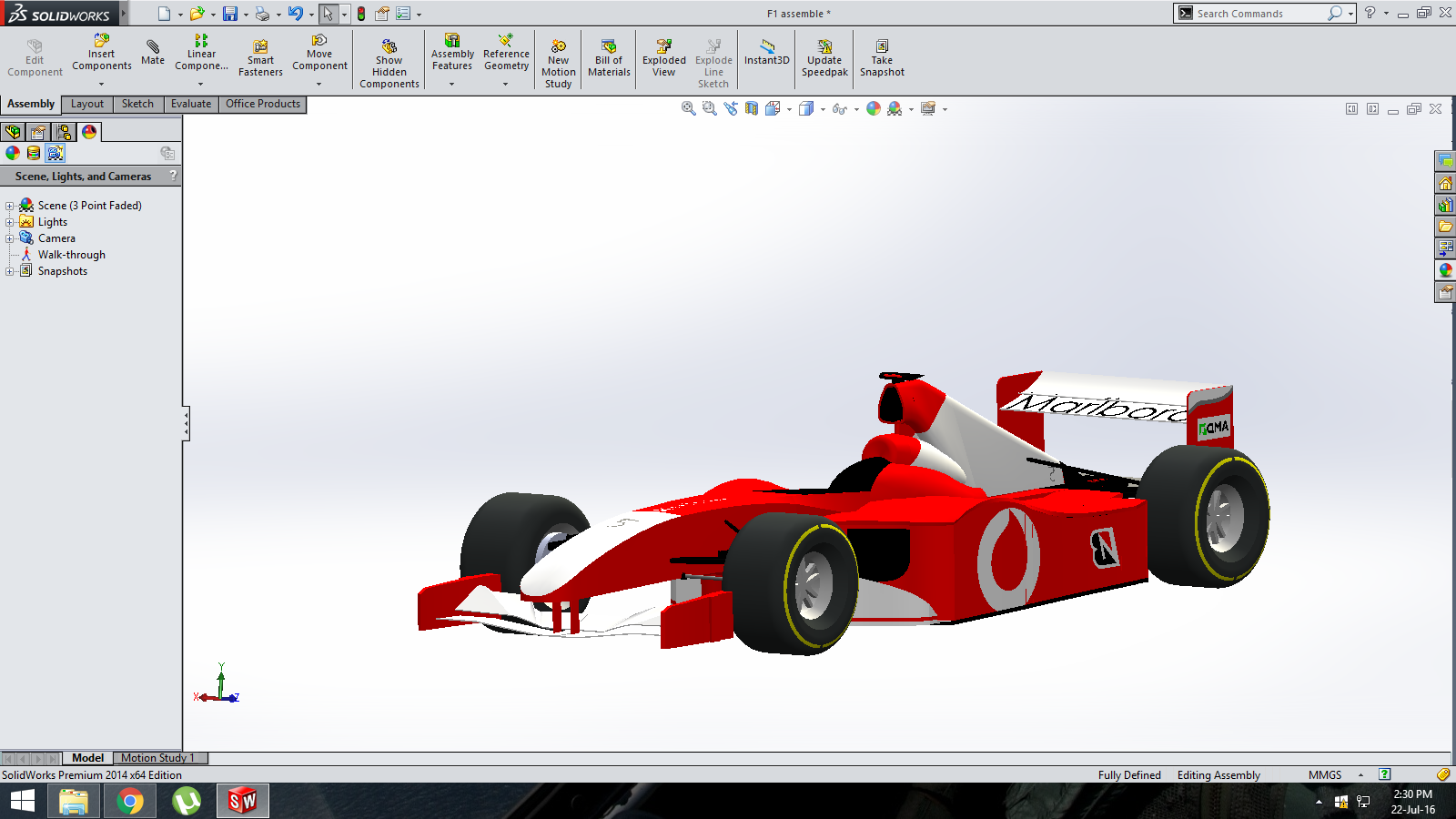This screenshot has height=819, width=1456.
Task: Open Linear Component Pattern dropdown arrow
Action: pyautogui.click(x=201, y=85)
